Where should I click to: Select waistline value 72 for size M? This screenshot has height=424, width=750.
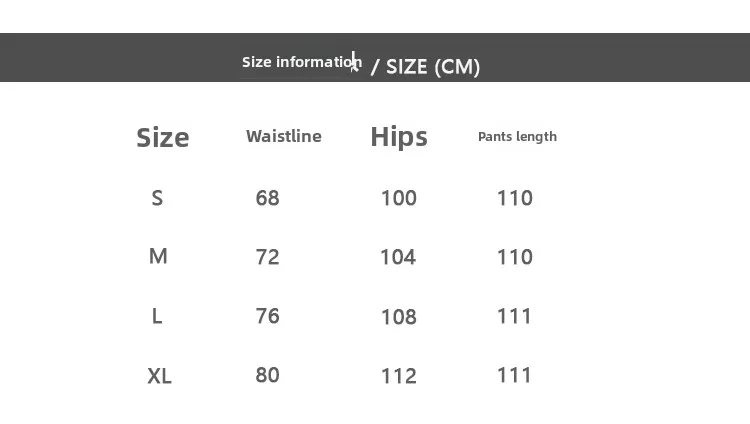coord(268,257)
